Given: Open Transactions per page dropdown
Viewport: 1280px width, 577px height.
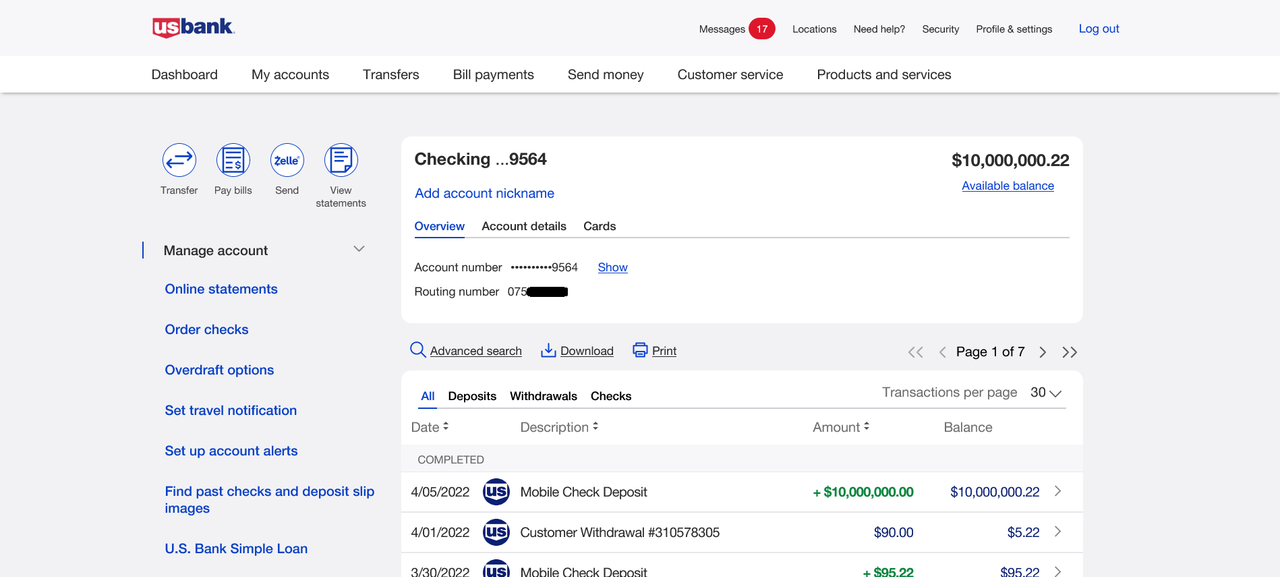Looking at the screenshot, I should 1046,393.
